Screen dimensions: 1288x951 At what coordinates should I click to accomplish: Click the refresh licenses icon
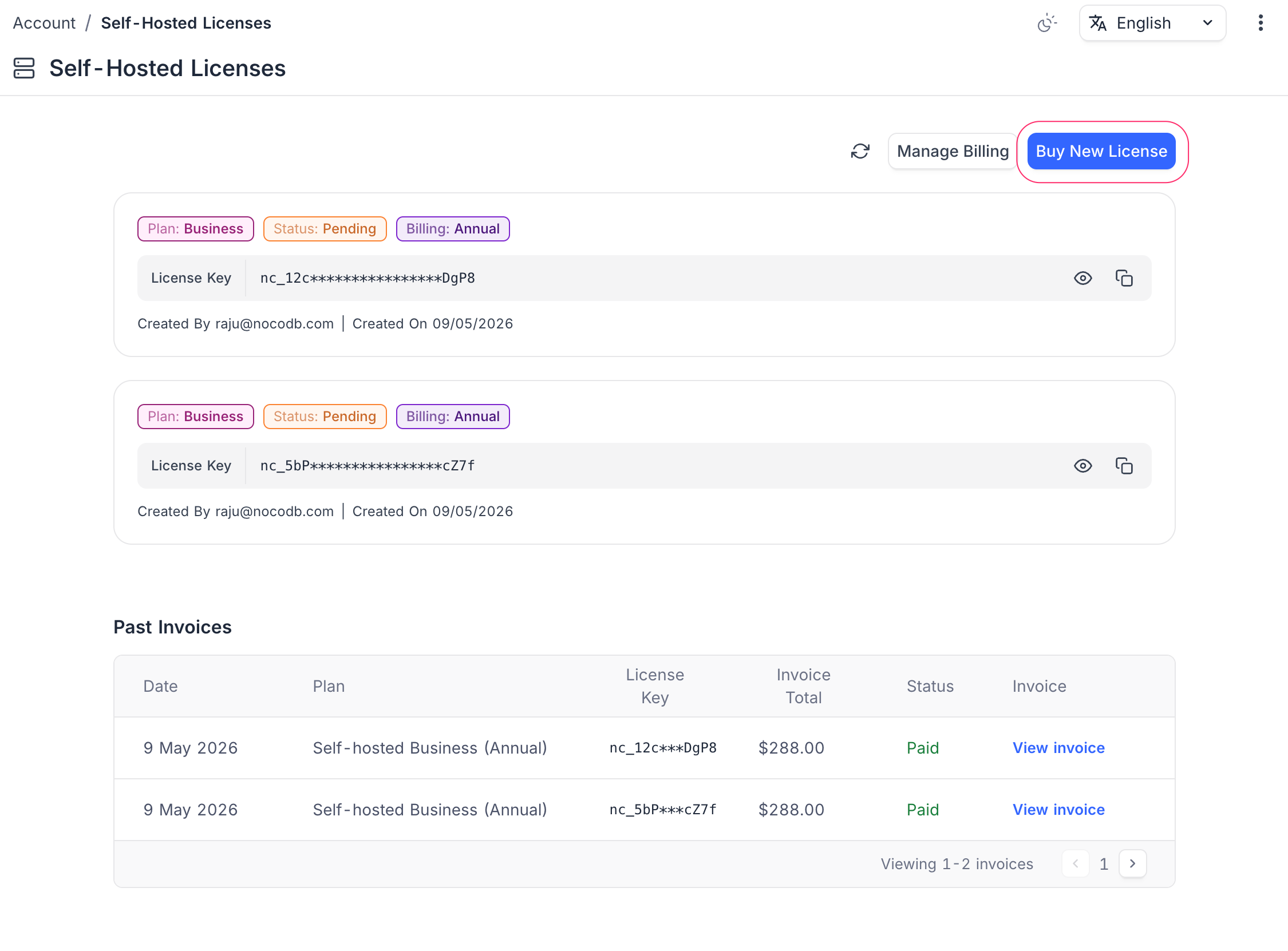click(x=860, y=152)
